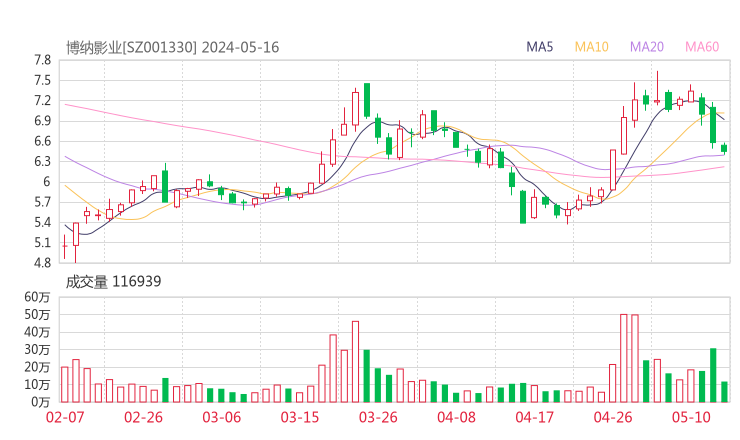Click the 7.2 price axis label
The width and height of the screenshot is (740, 440).
click(42, 101)
